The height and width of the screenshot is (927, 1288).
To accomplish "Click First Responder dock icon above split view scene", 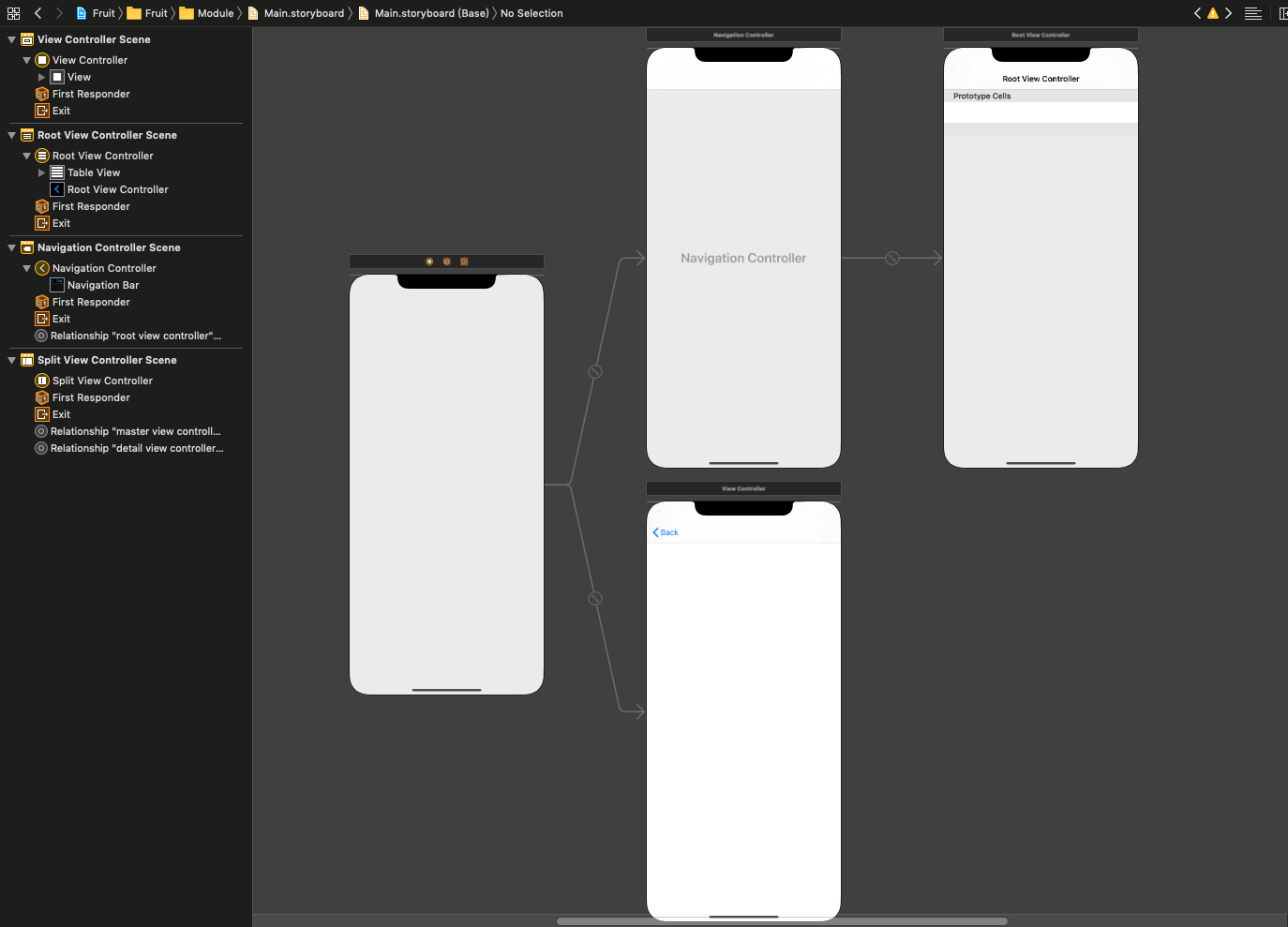I will coord(447,262).
